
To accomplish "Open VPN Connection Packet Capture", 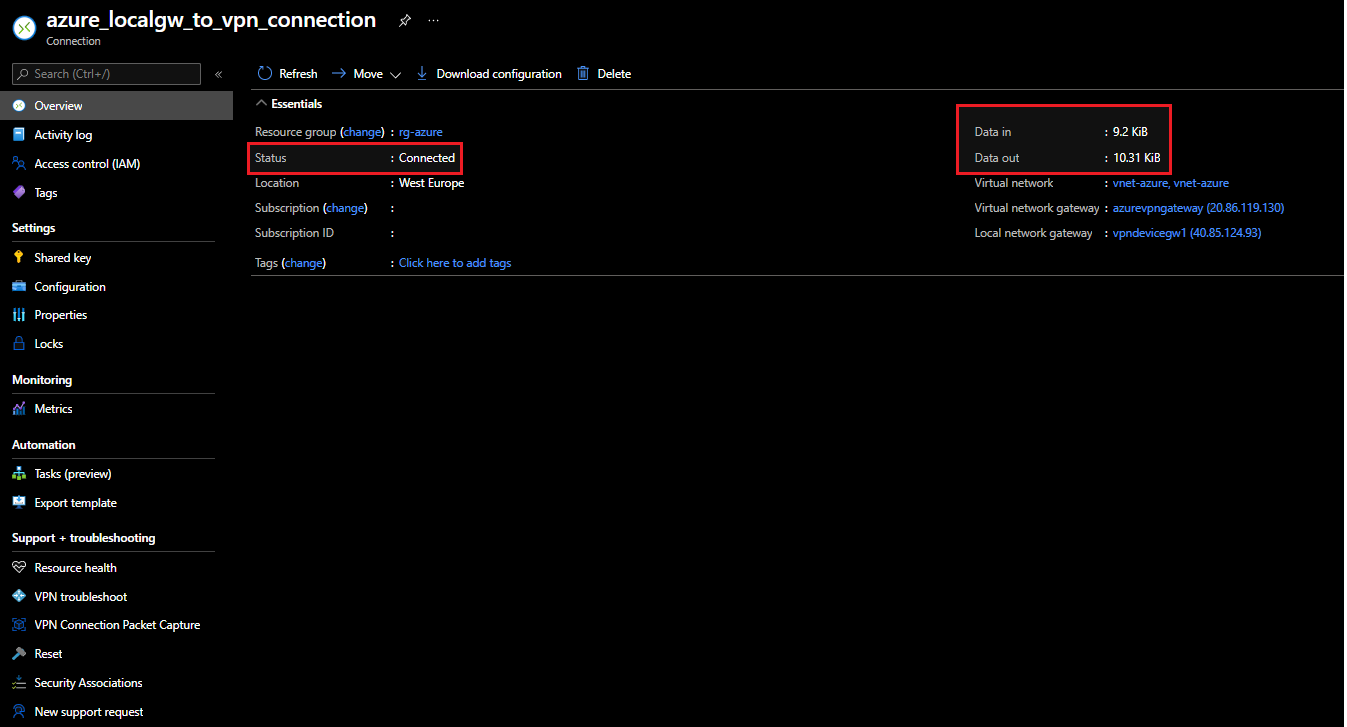I will (116, 625).
